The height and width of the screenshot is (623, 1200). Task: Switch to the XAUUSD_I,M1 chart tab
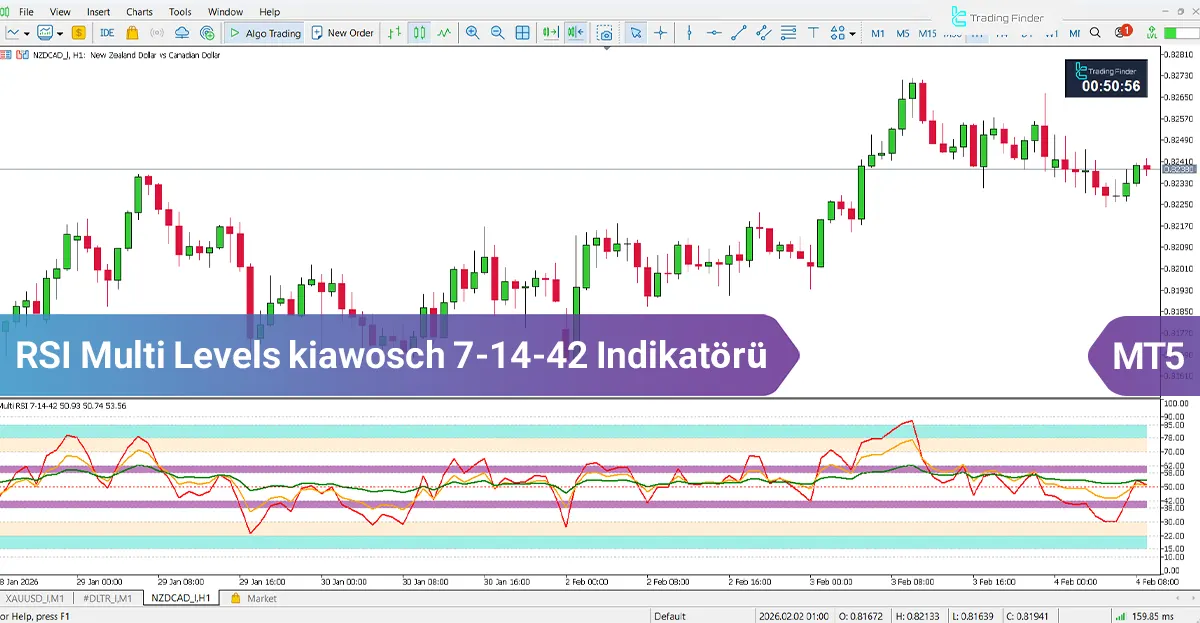pos(36,597)
